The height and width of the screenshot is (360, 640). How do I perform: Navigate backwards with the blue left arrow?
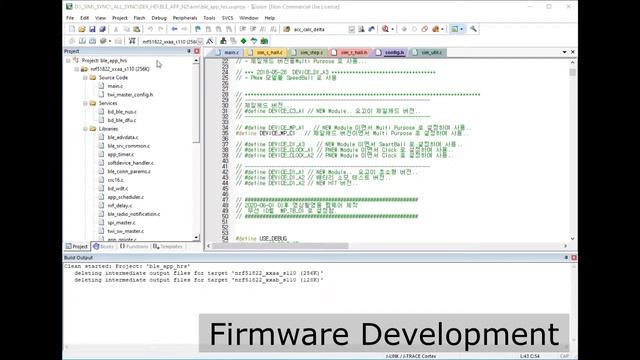pyautogui.click(x=174, y=29)
